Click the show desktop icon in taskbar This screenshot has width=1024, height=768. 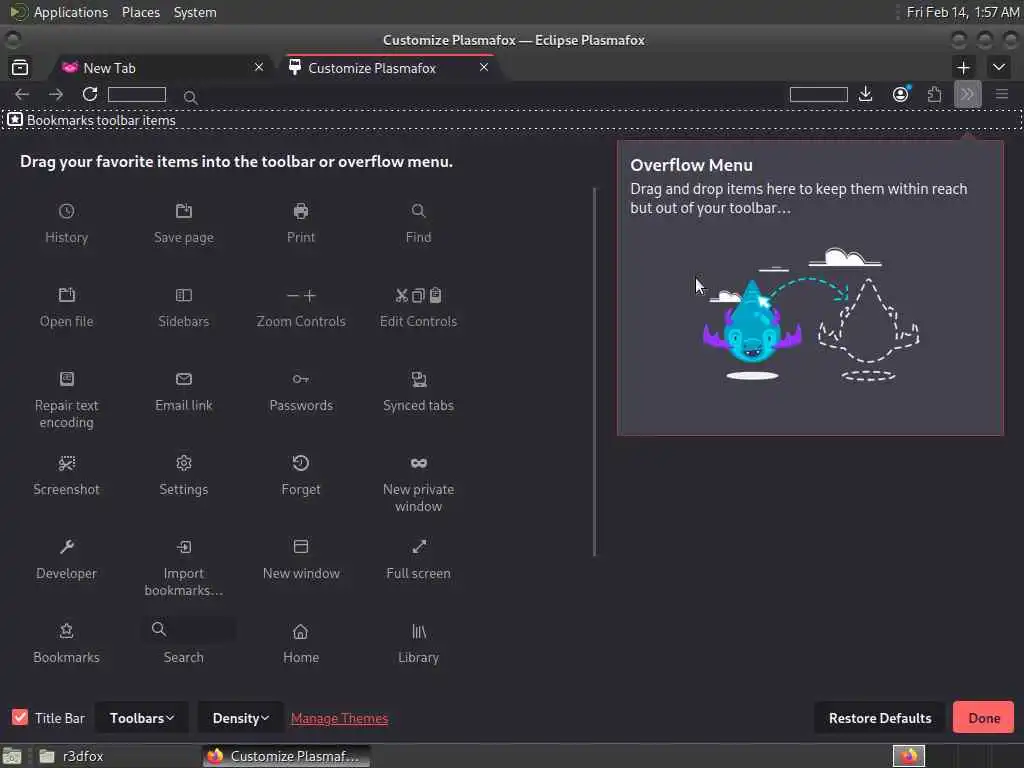[x=12, y=756]
